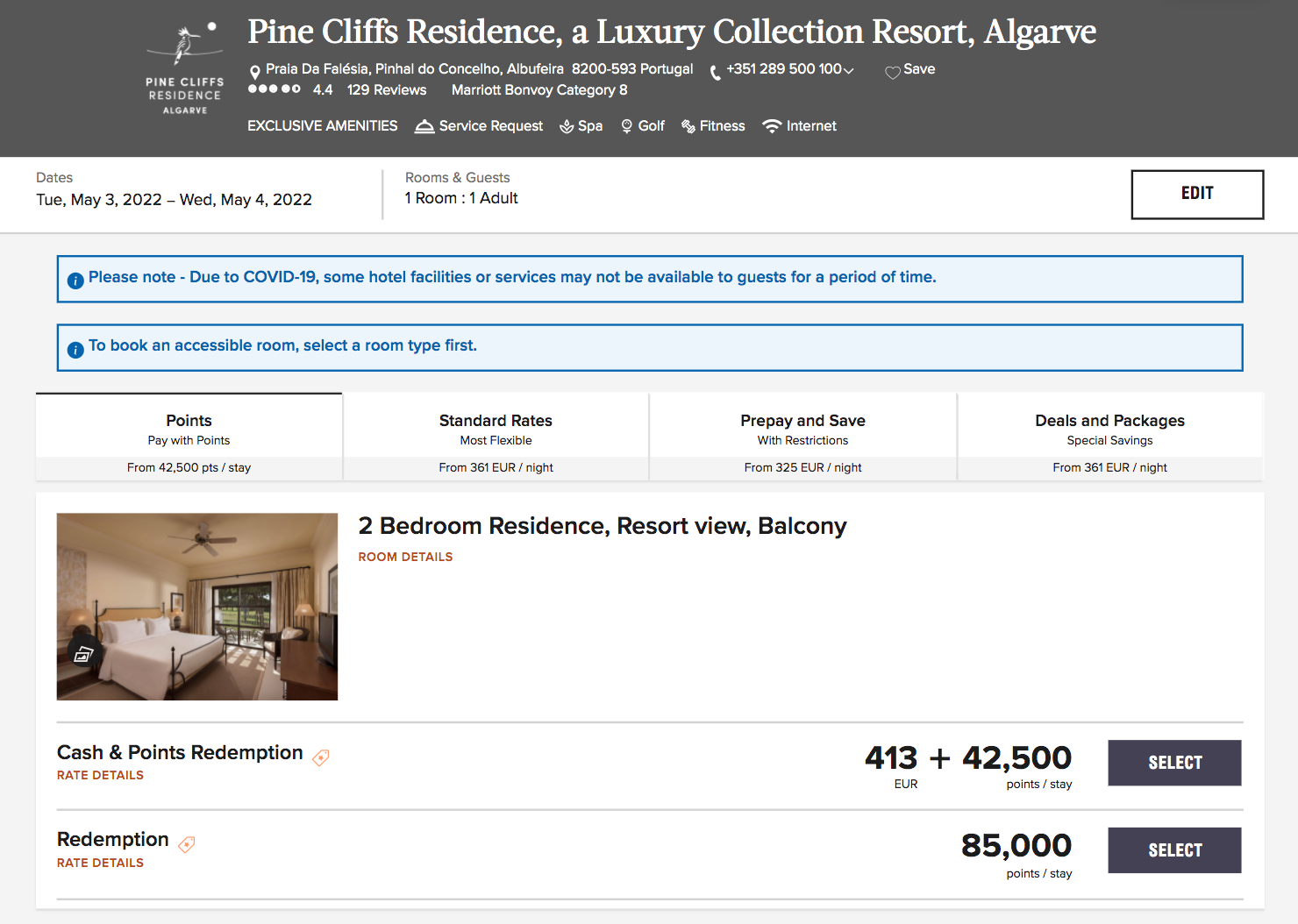The width and height of the screenshot is (1298, 924).
Task: Toggle the heart Save icon
Action: pos(892,72)
